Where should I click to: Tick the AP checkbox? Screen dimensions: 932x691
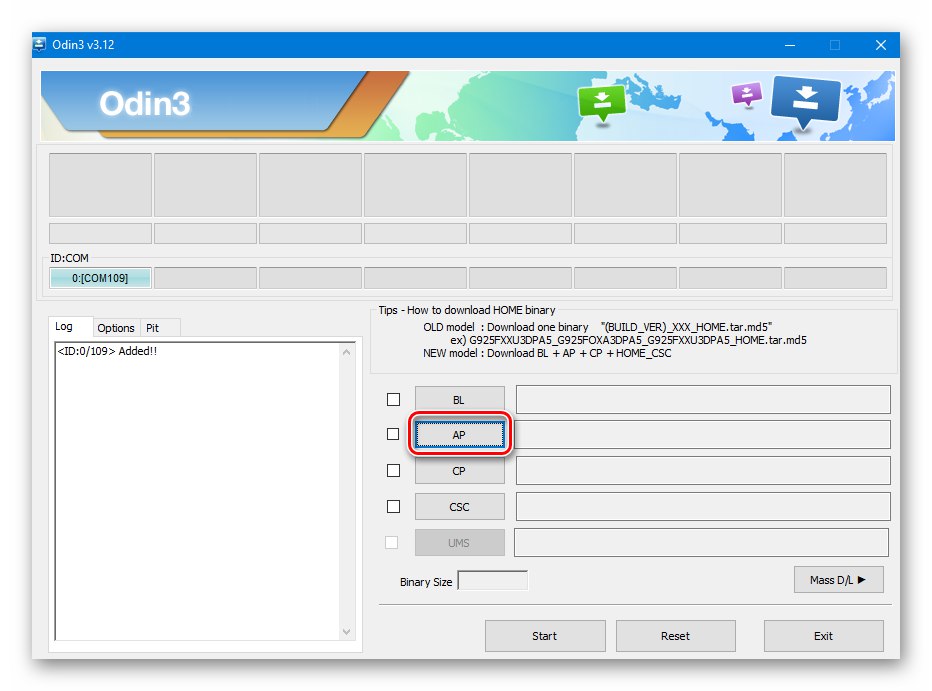coord(393,434)
